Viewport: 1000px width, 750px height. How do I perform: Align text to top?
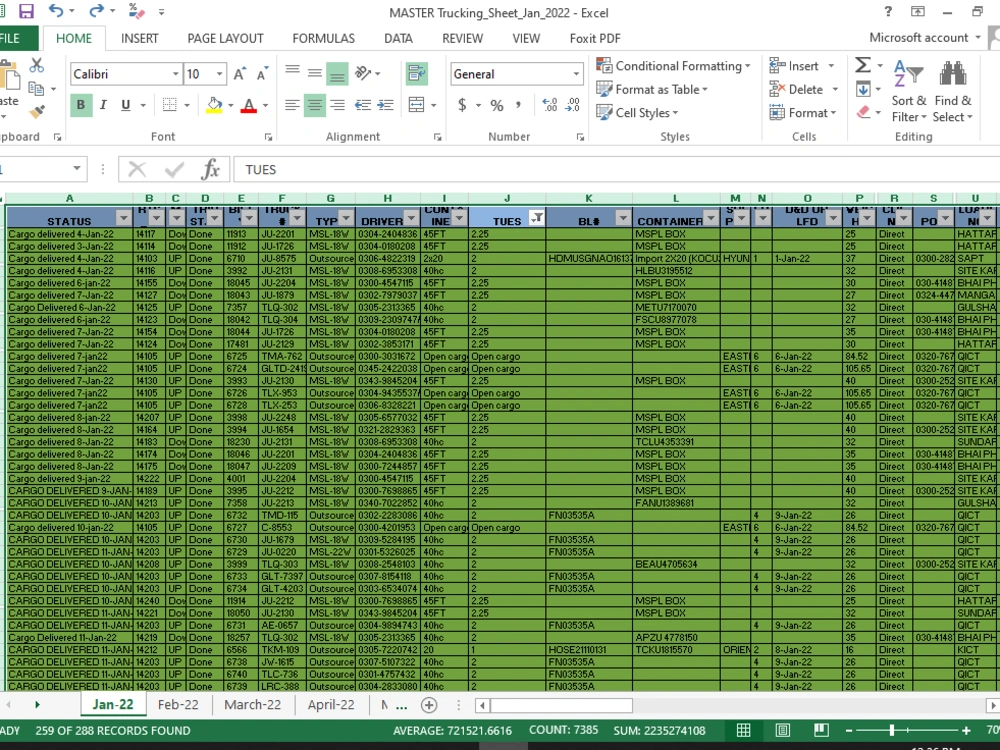coord(292,74)
